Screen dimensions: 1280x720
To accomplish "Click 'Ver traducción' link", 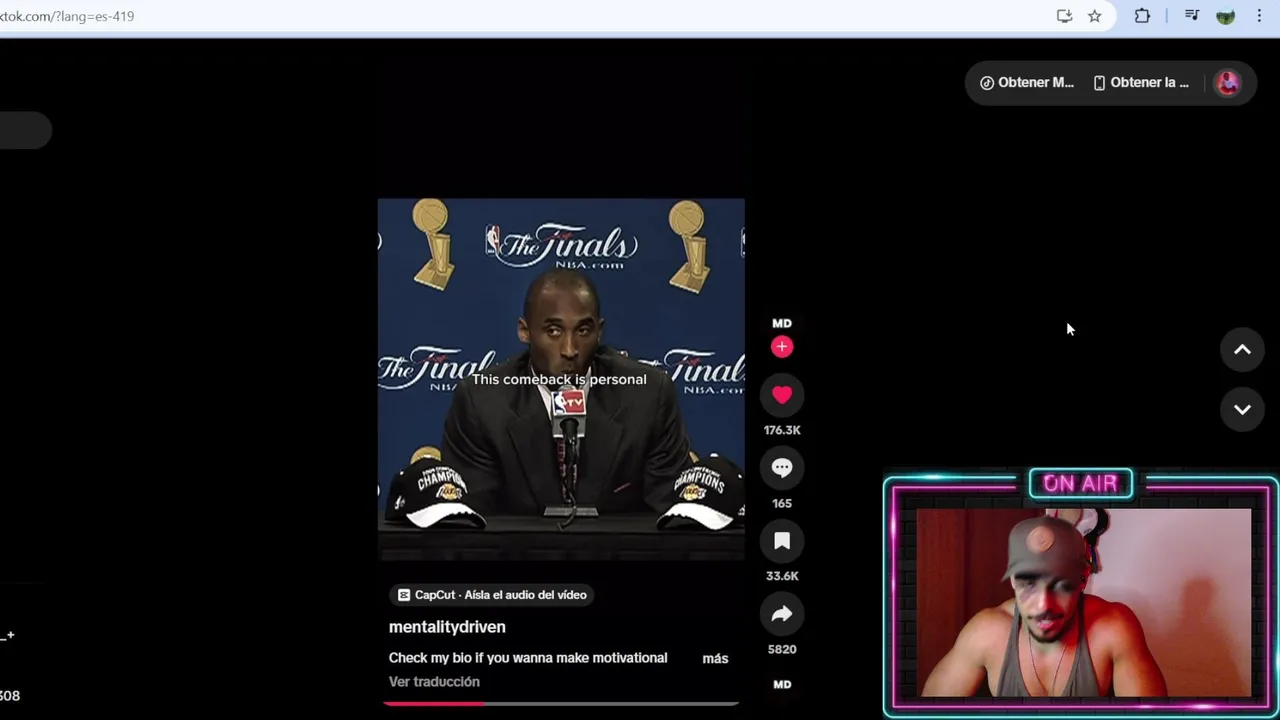I will point(434,682).
